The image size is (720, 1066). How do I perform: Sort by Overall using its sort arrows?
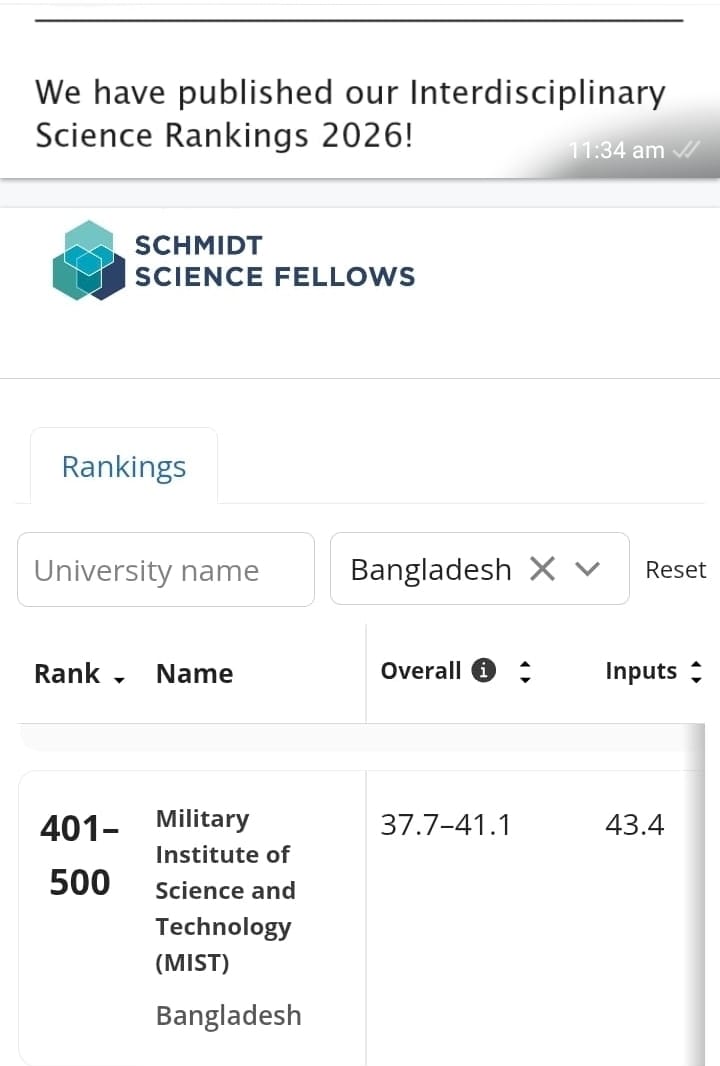(525, 672)
